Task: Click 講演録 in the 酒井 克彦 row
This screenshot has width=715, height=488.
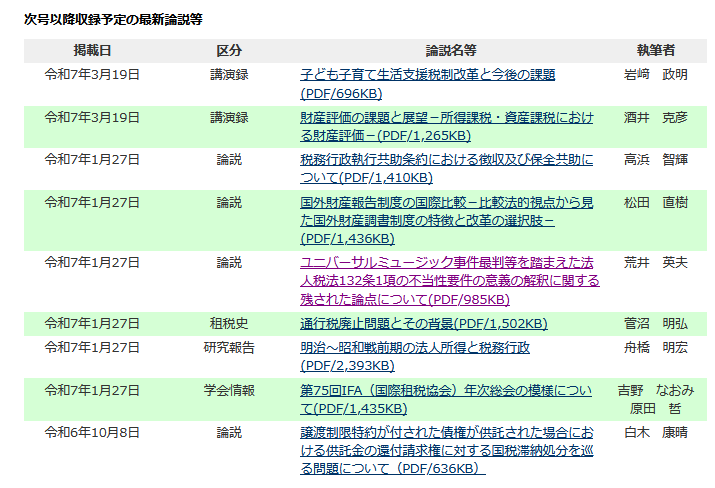Action: click(229, 117)
